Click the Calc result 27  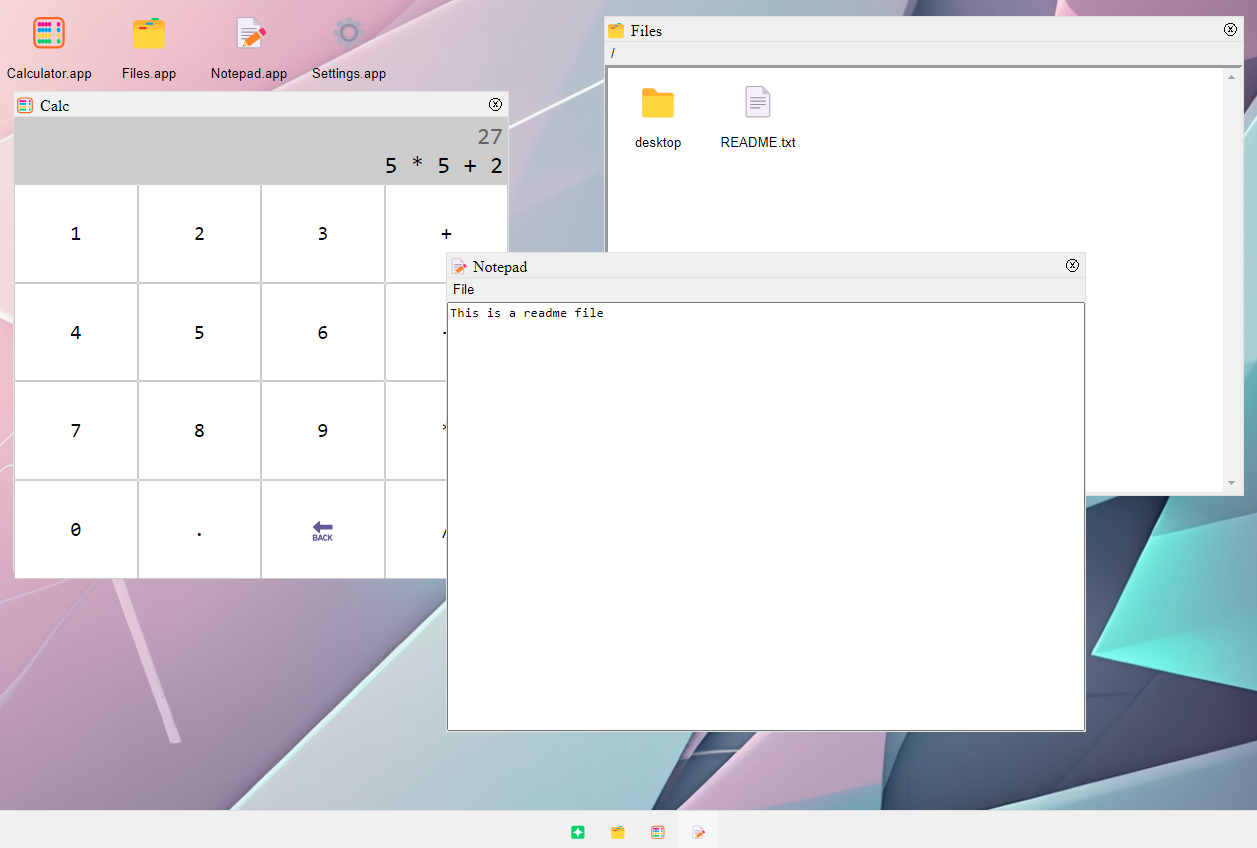pos(490,137)
